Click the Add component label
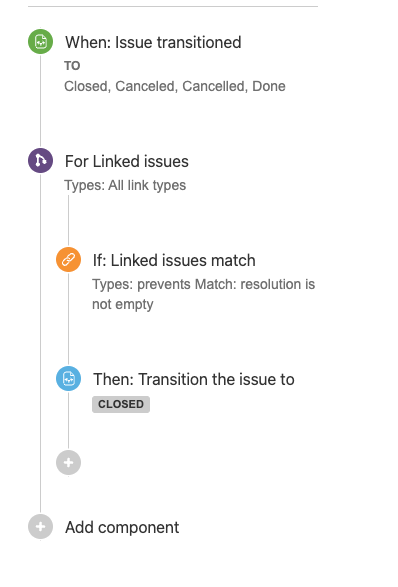Screen dimensions: 398x587 click(122, 527)
